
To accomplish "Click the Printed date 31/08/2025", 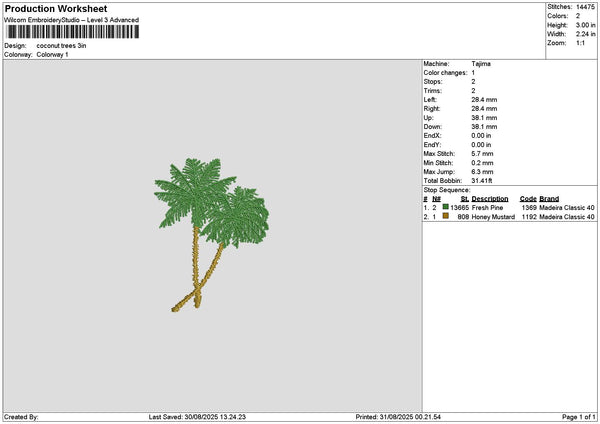I will point(397,417).
